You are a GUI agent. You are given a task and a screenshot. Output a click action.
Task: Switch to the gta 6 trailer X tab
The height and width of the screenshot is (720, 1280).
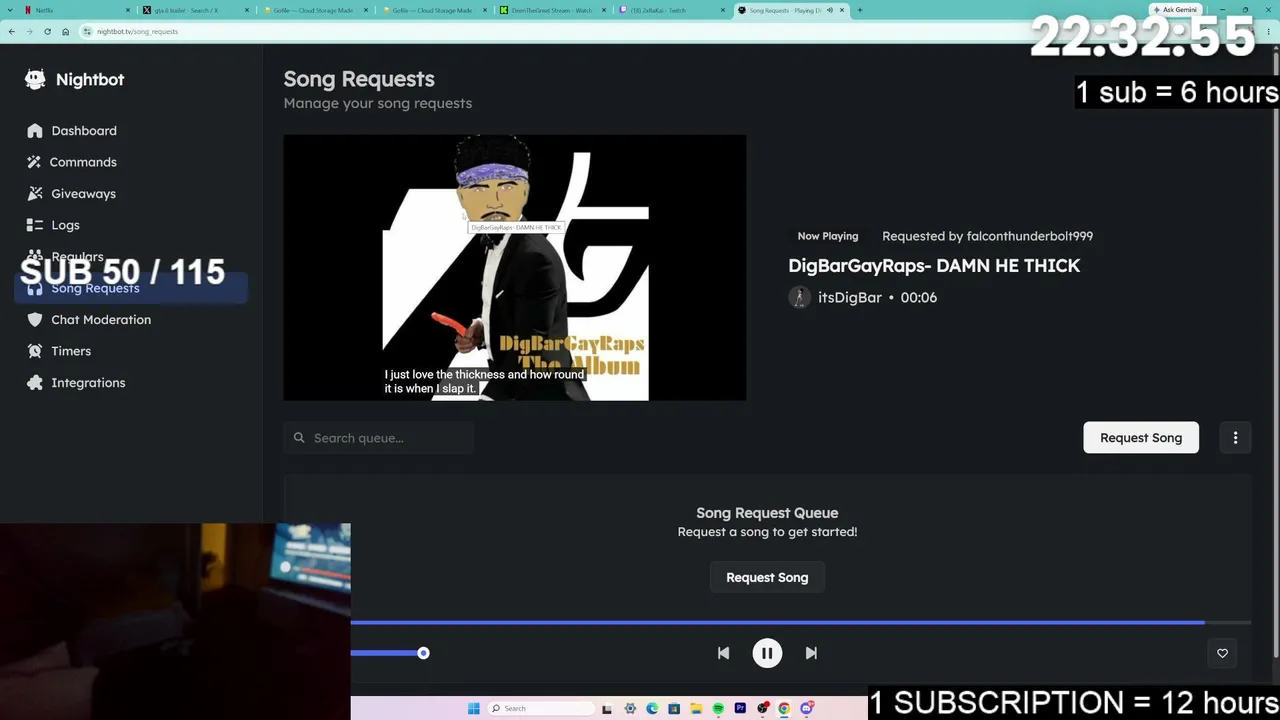(x=194, y=10)
